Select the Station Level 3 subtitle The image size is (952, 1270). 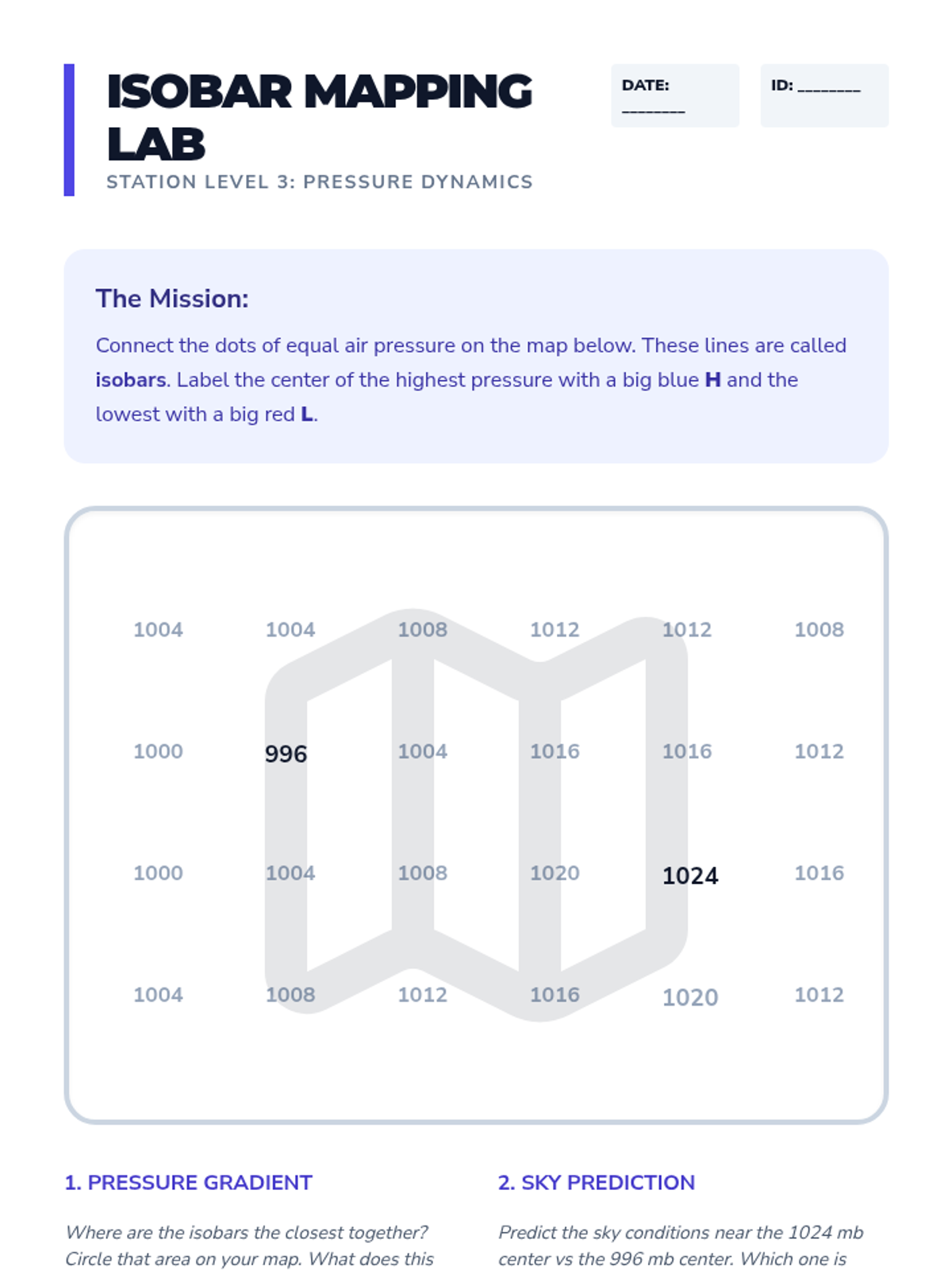[x=319, y=182]
